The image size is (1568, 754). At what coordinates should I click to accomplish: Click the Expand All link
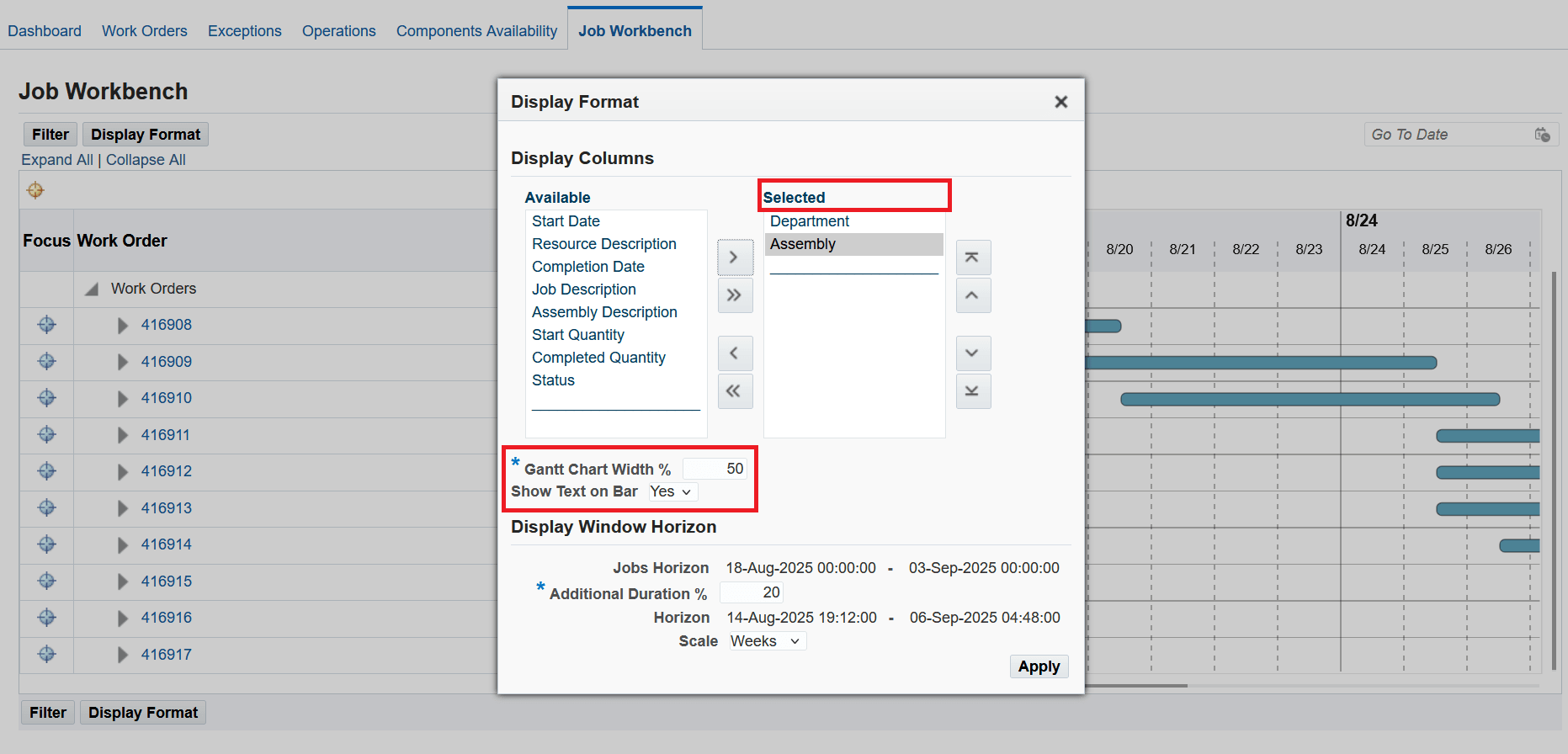[x=57, y=160]
